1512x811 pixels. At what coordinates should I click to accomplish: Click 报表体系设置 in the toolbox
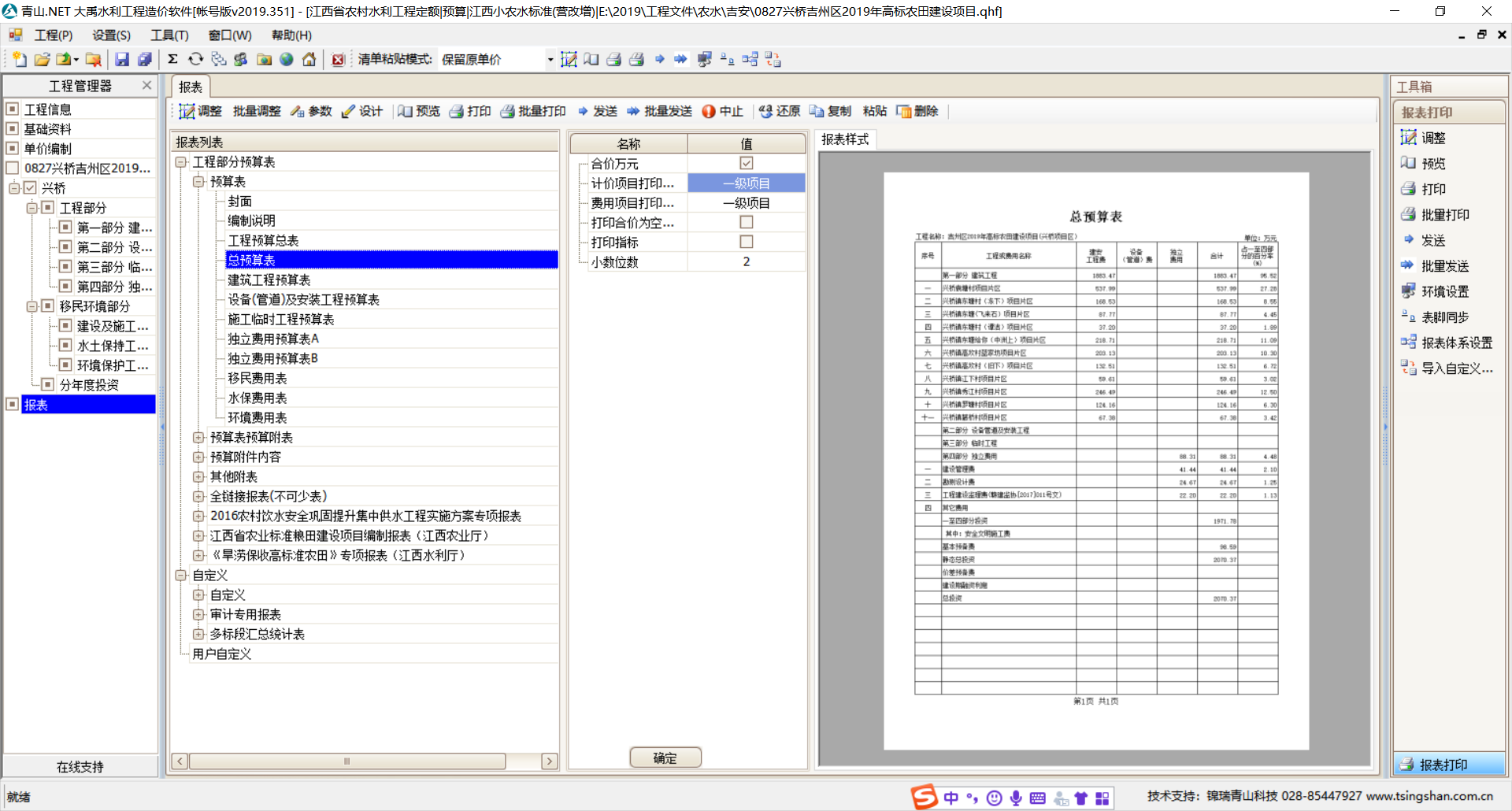(1455, 343)
